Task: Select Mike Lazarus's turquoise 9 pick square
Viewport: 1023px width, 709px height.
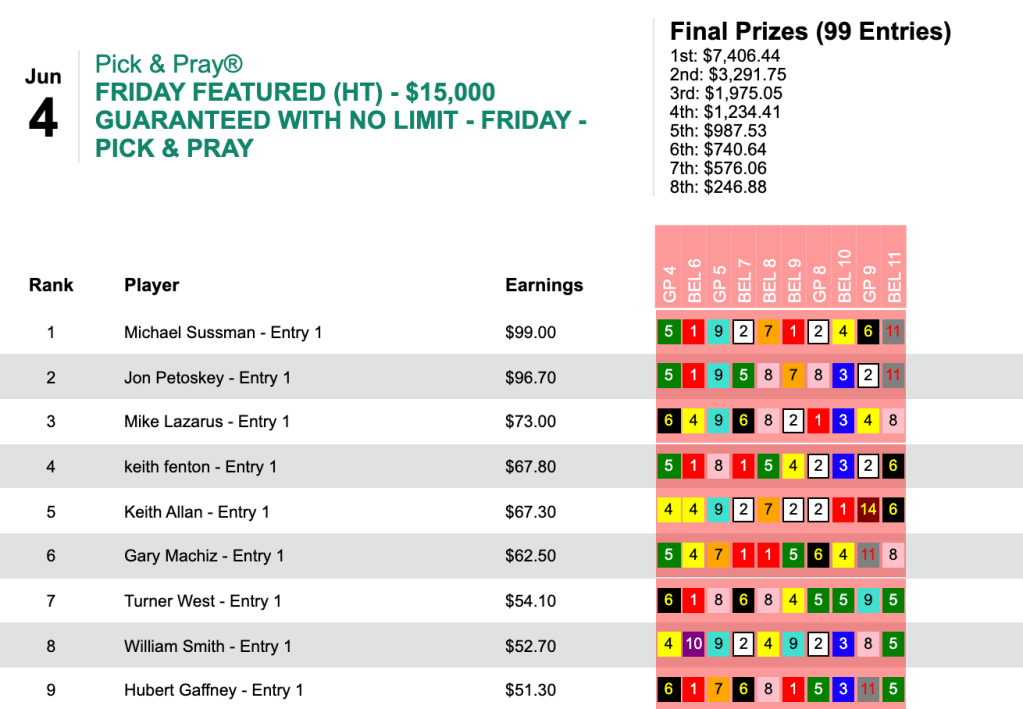Action: tap(719, 422)
